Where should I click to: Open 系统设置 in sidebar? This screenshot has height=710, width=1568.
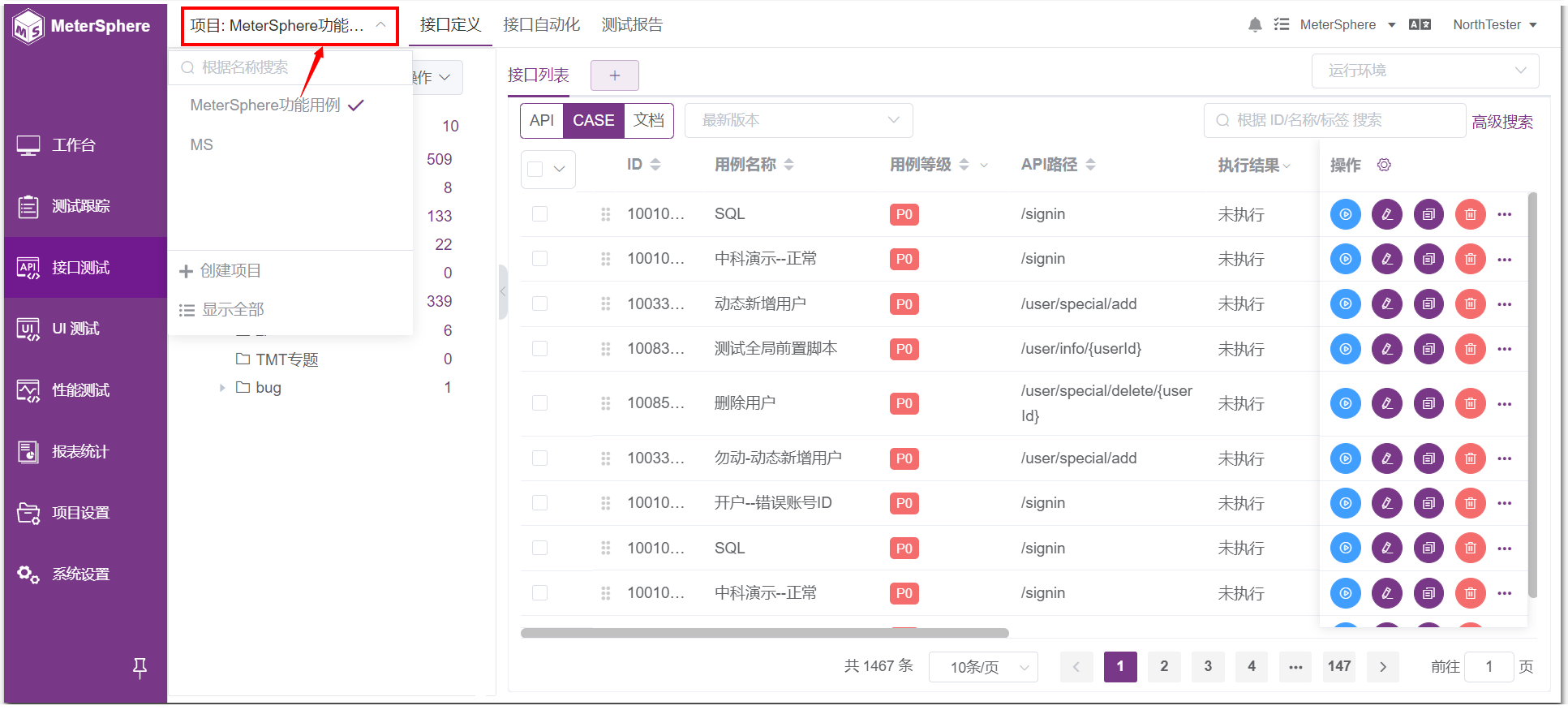pos(85,574)
